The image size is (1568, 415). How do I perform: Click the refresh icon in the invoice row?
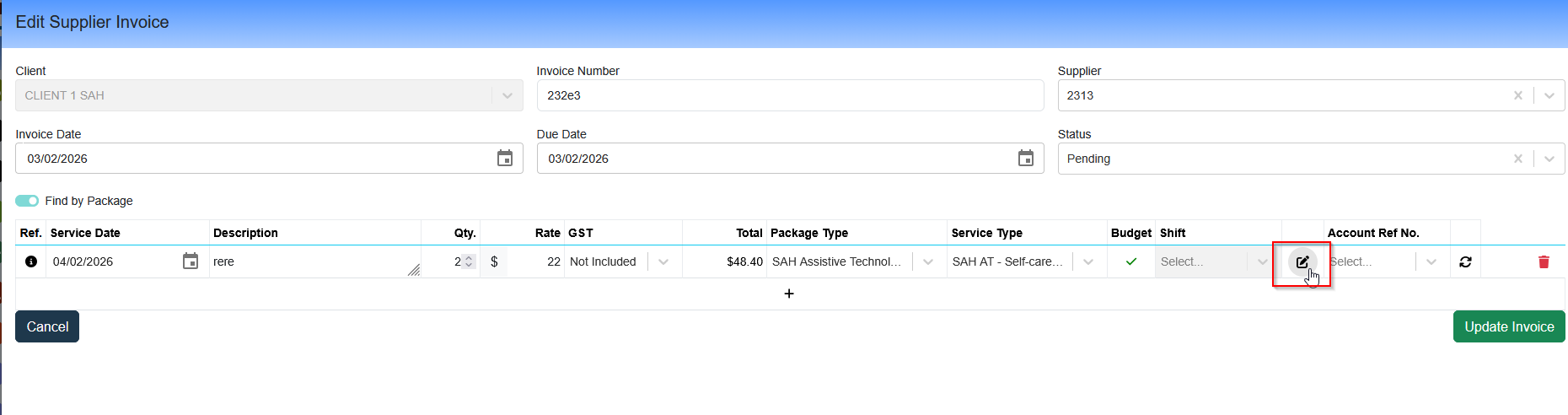point(1465,262)
